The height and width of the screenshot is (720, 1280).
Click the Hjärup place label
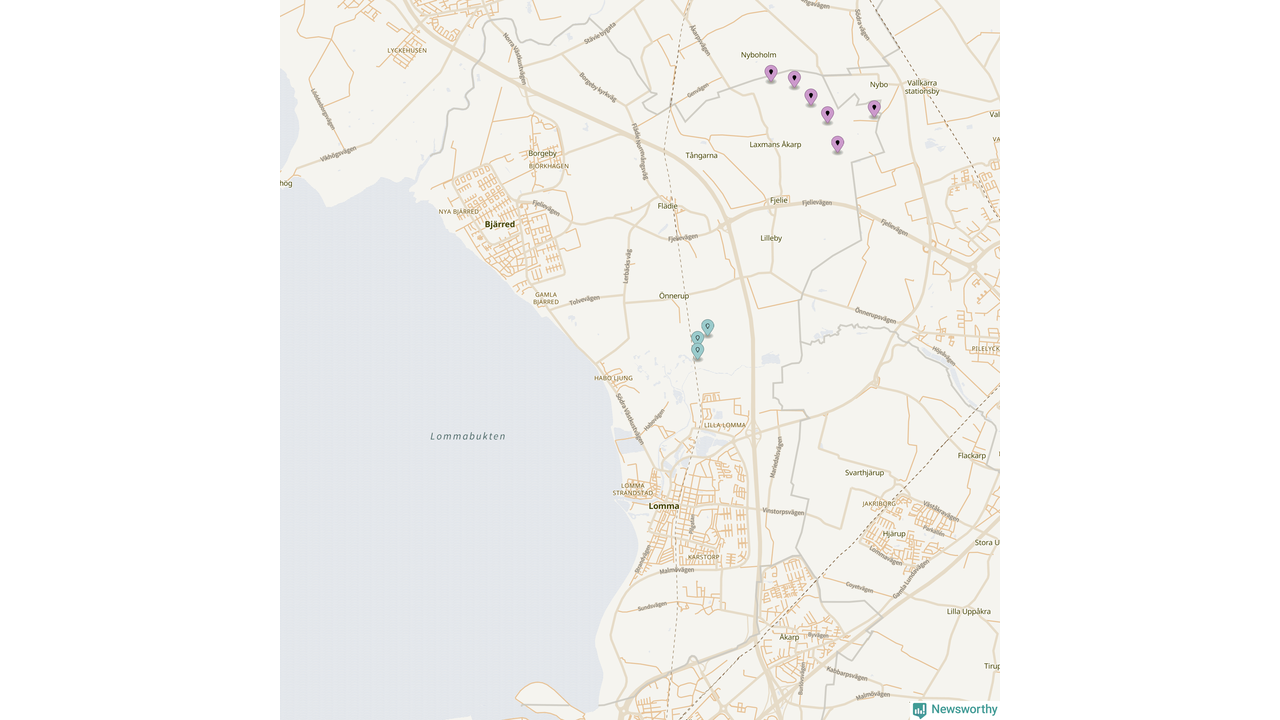point(894,533)
